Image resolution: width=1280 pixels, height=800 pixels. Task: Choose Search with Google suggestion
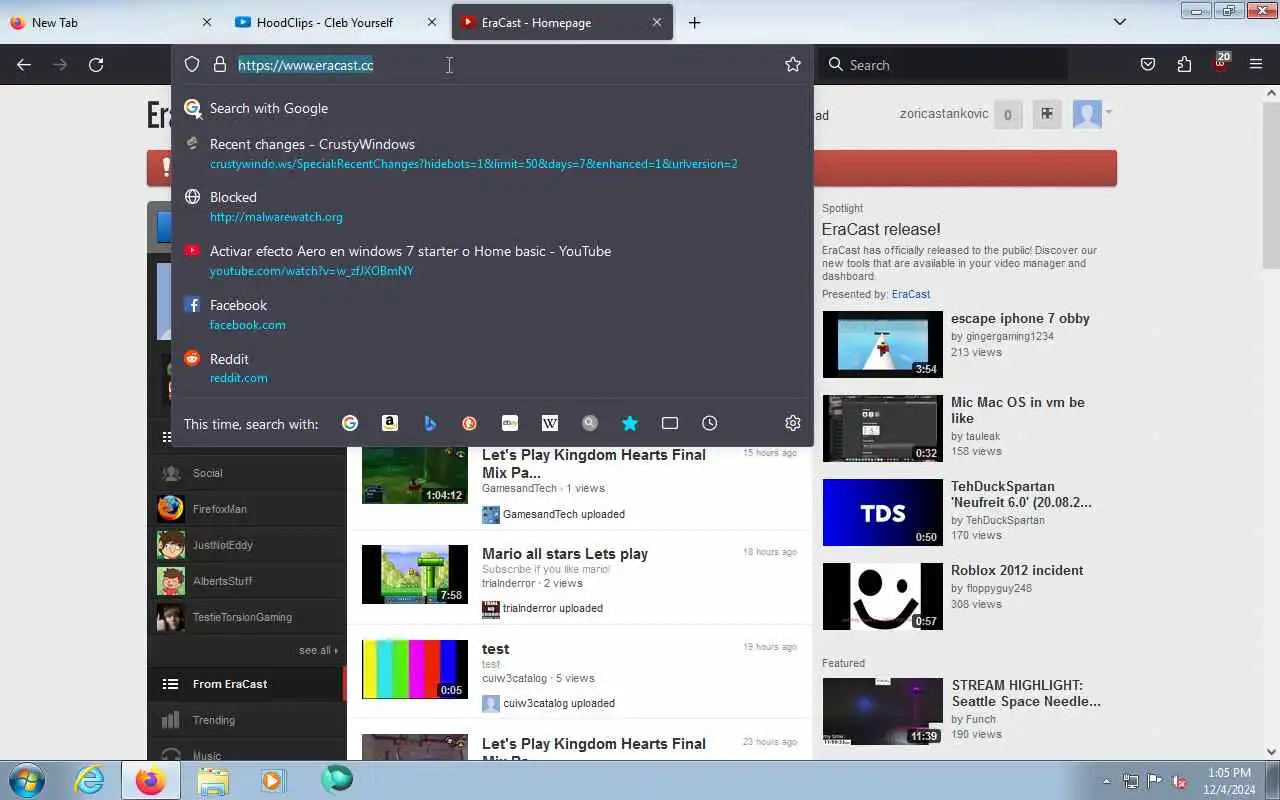[492, 108]
